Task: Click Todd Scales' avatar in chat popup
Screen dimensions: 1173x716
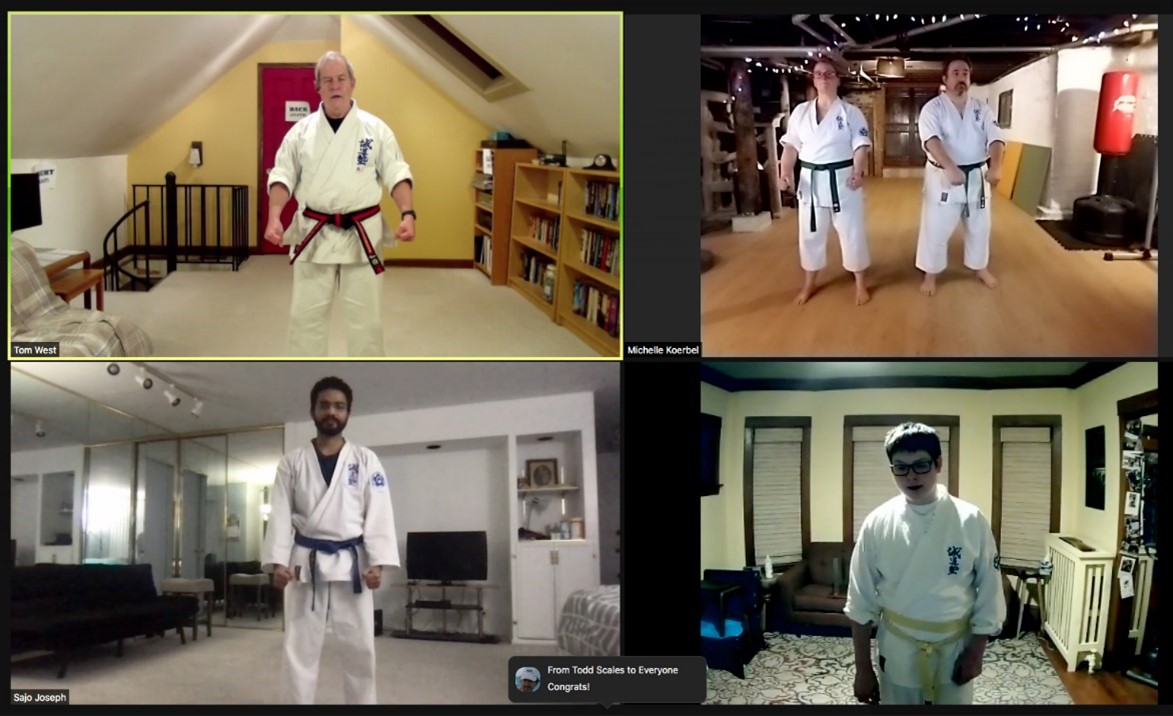Action: tap(527, 679)
